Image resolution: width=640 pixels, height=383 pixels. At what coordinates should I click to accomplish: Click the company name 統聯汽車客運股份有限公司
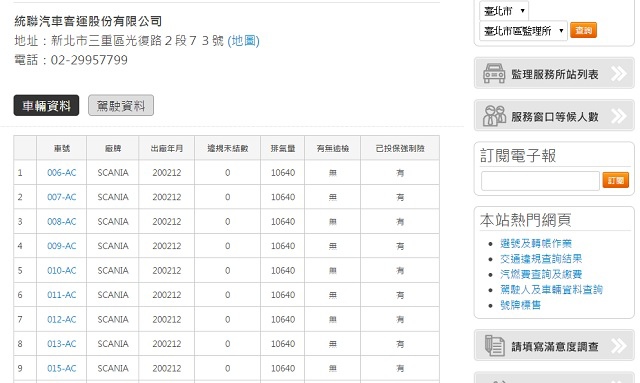[88, 21]
